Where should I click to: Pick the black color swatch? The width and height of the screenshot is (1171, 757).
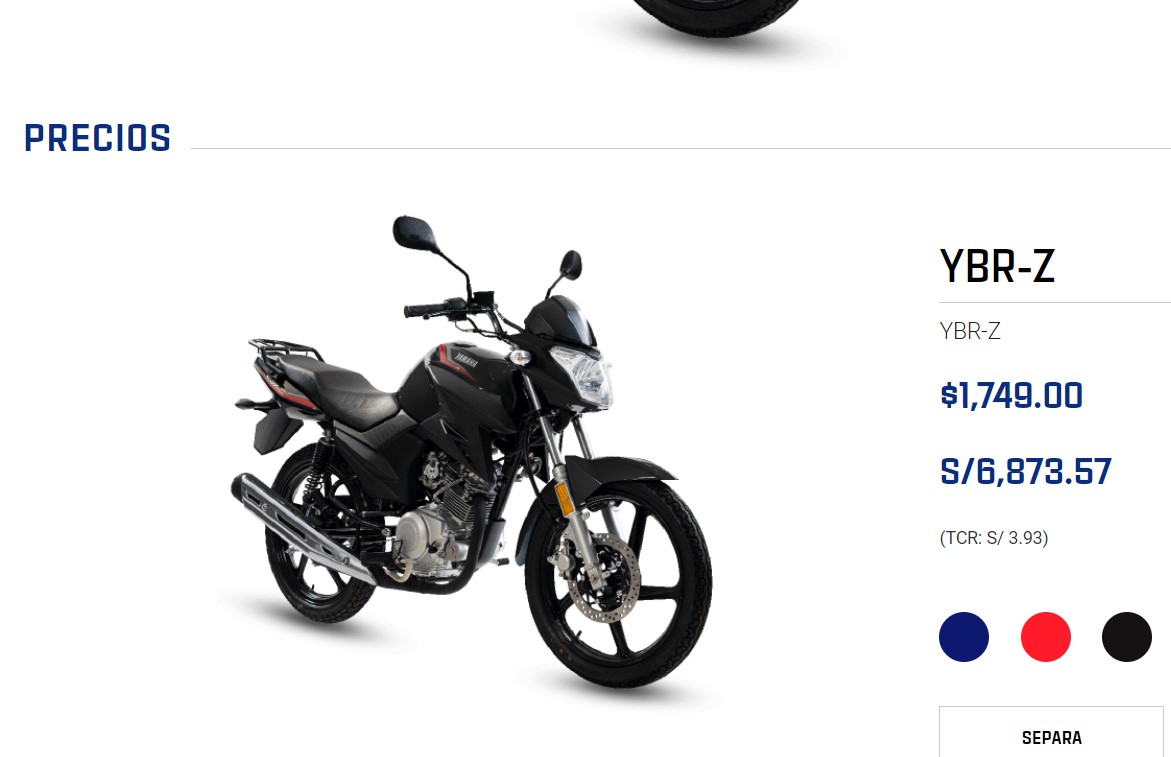point(1126,637)
